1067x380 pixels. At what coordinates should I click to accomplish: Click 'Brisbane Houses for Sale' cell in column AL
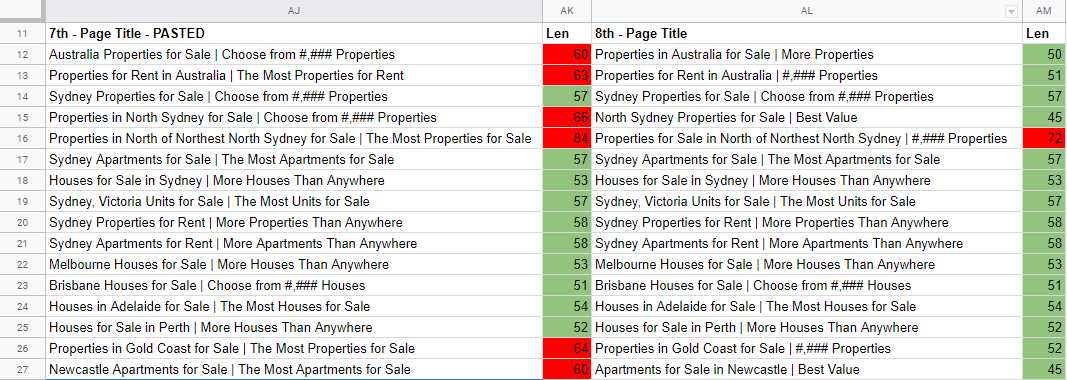pyautogui.click(x=807, y=285)
